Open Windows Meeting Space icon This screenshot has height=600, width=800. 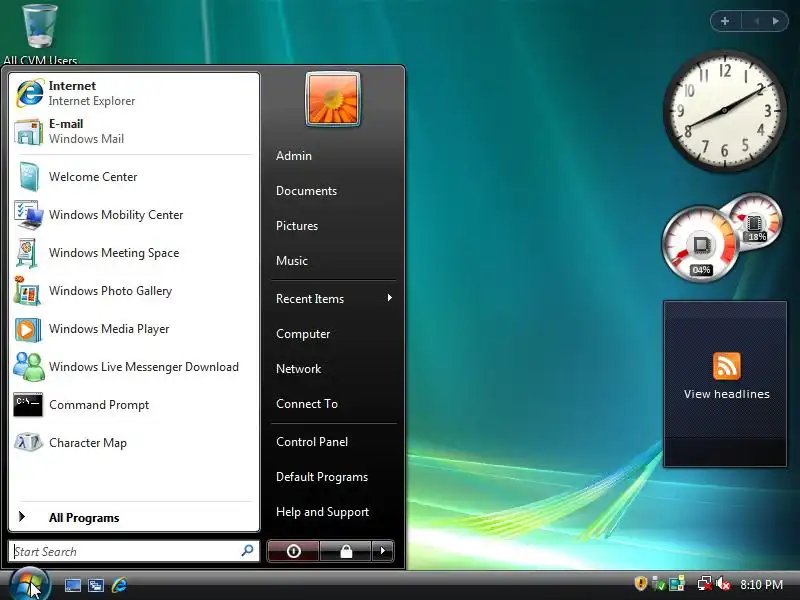(x=28, y=253)
